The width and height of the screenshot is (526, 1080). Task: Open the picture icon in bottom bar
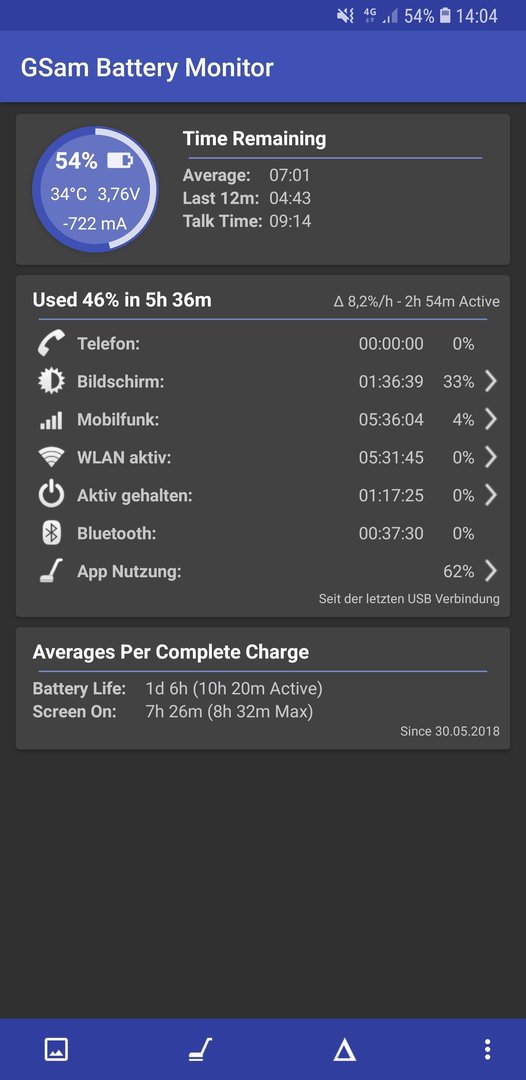(x=56, y=1050)
